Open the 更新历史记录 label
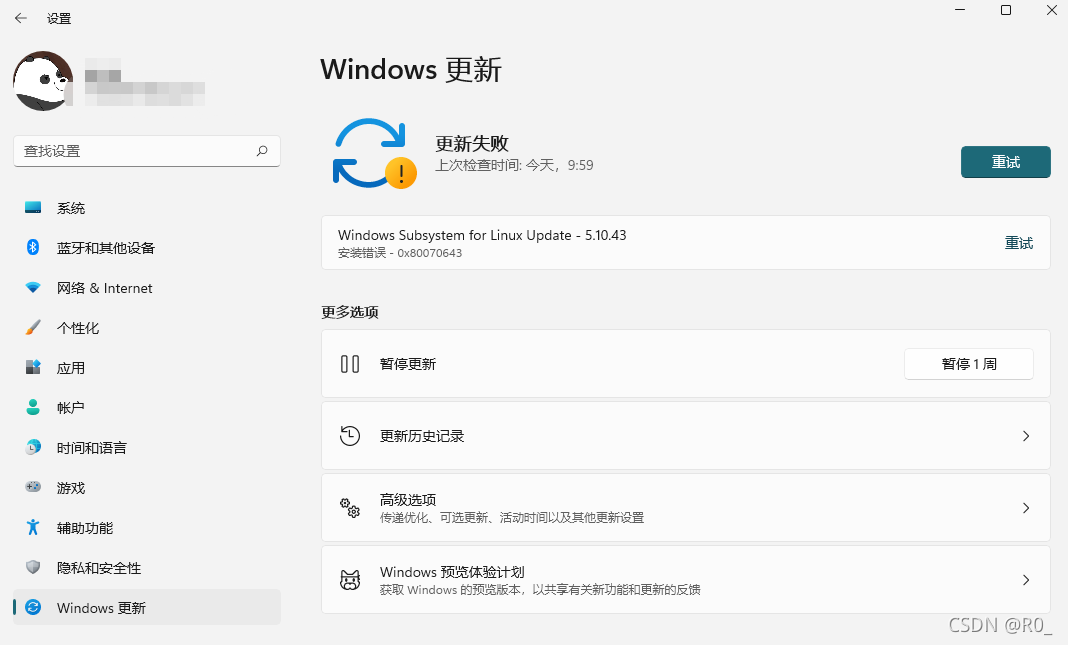This screenshot has width=1068, height=645. [422, 436]
